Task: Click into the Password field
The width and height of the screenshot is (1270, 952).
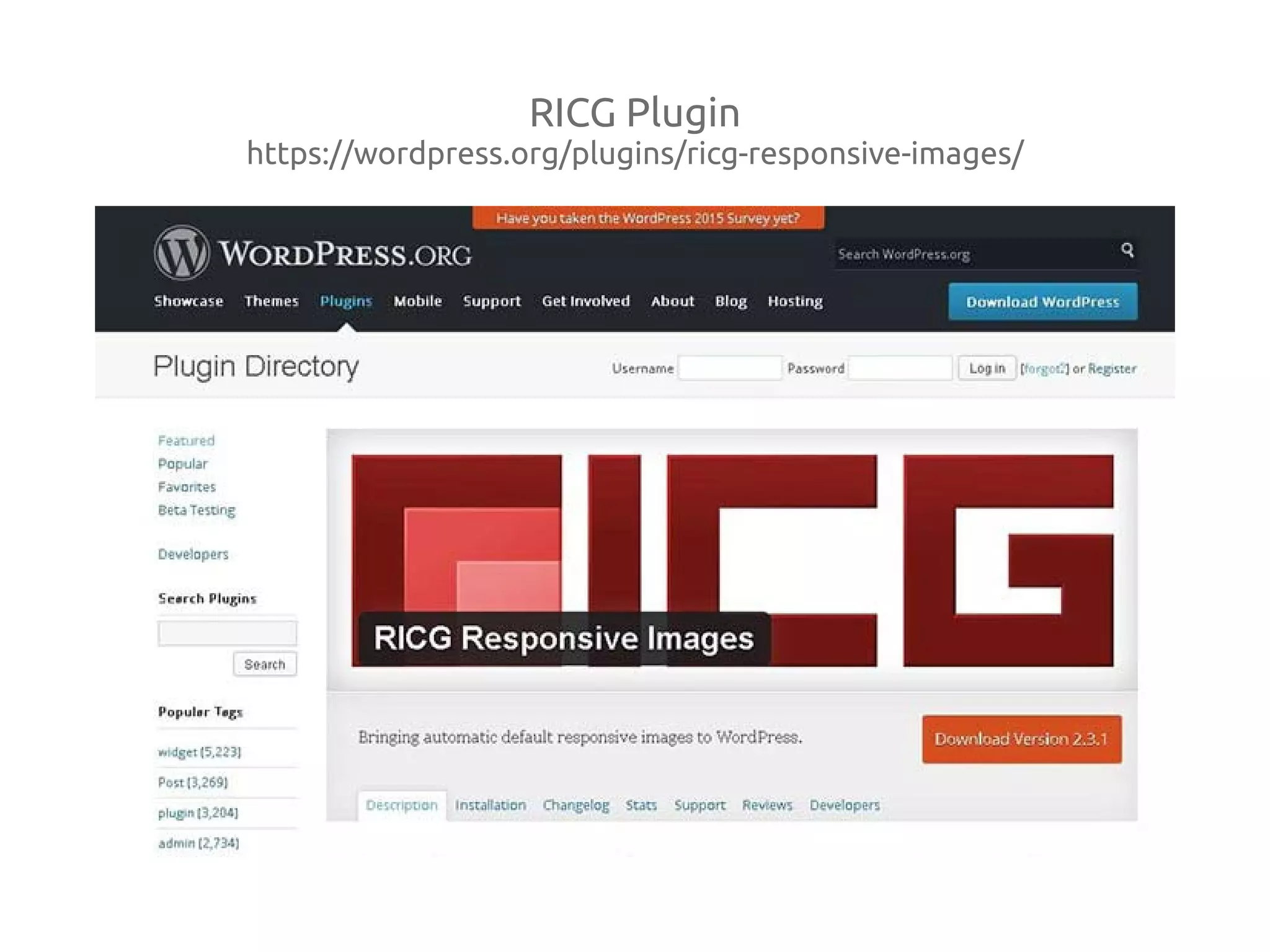Action: (900, 368)
